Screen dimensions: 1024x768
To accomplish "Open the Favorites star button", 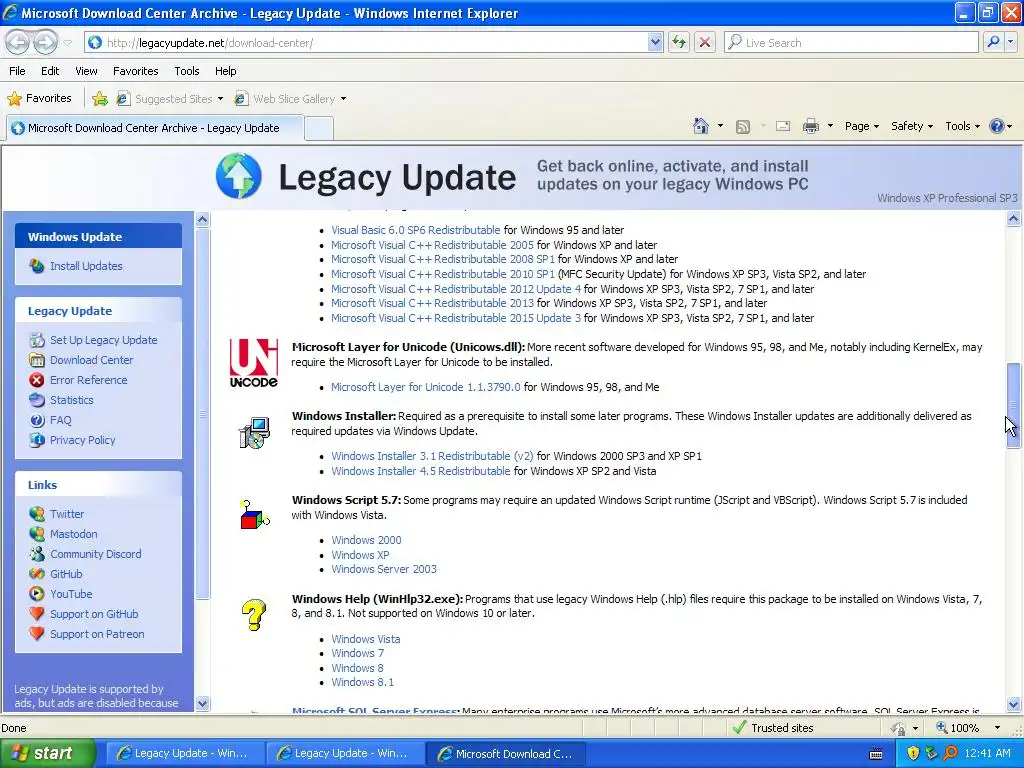I will point(39,99).
